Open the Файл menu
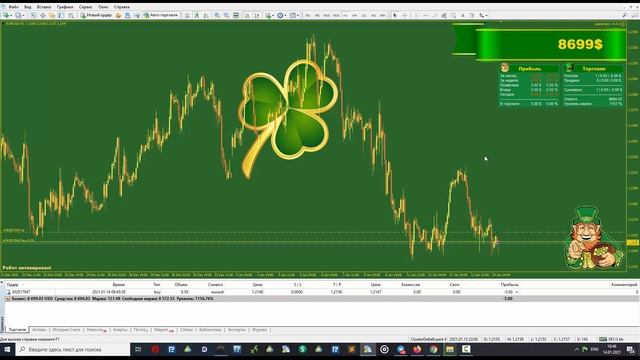Viewport: 640px width, 360px height. click(13, 7)
